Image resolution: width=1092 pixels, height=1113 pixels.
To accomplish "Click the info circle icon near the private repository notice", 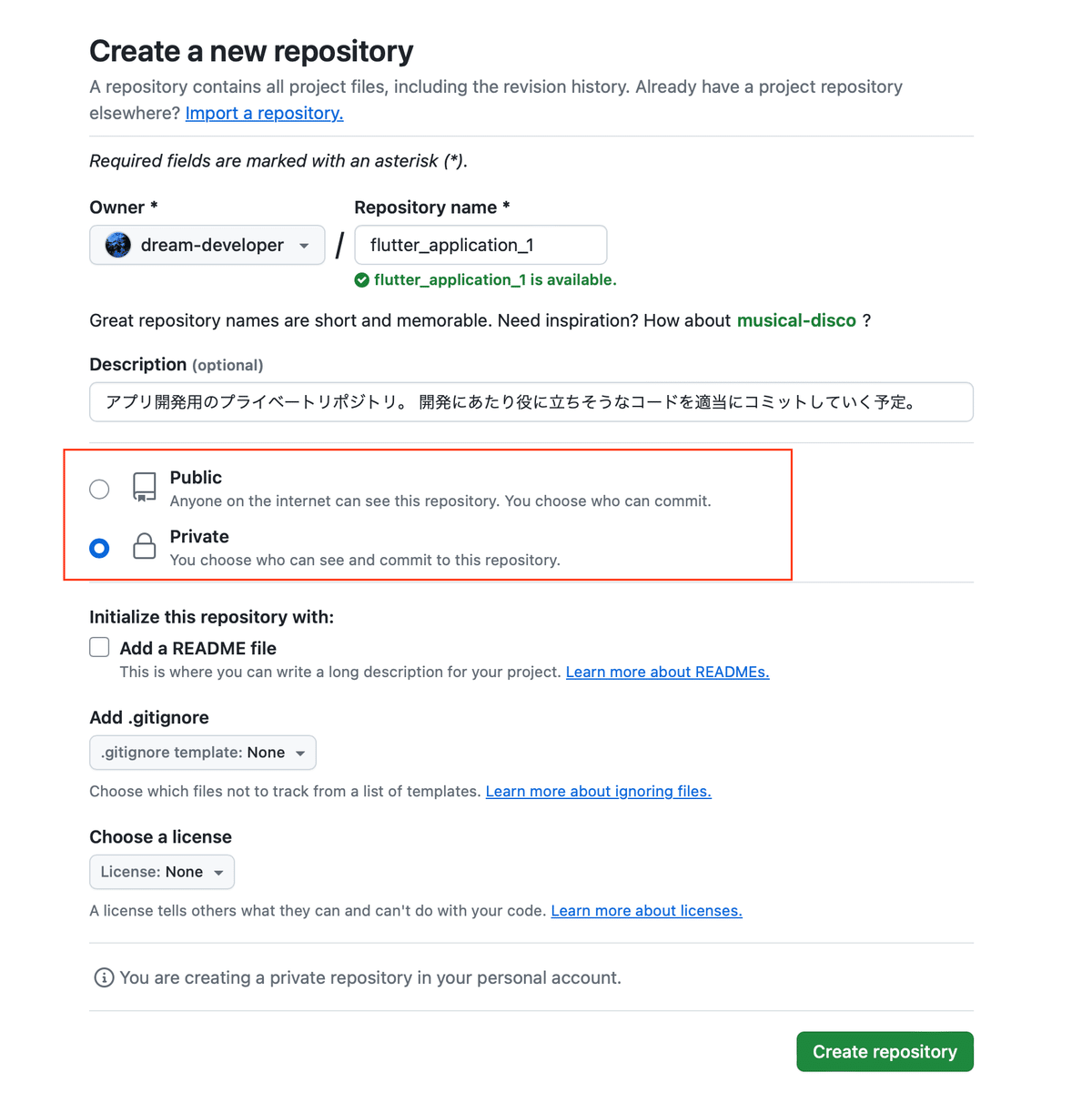I will [103, 976].
